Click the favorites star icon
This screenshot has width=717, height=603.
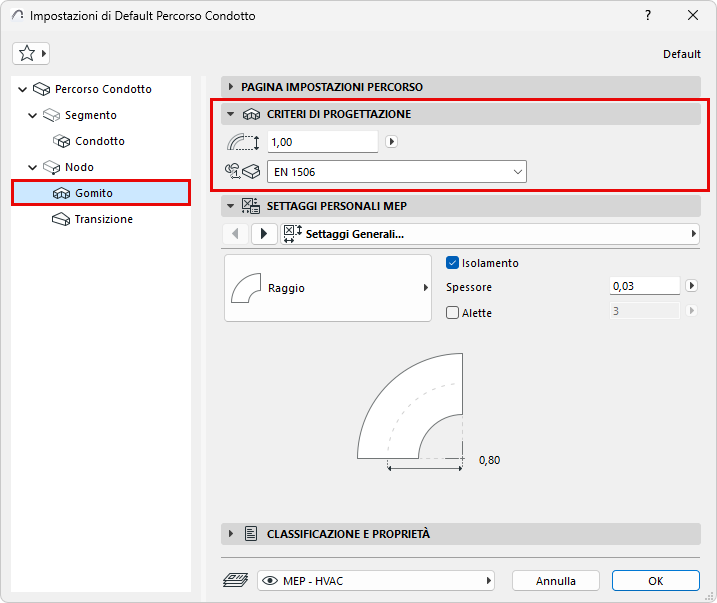pos(27,53)
